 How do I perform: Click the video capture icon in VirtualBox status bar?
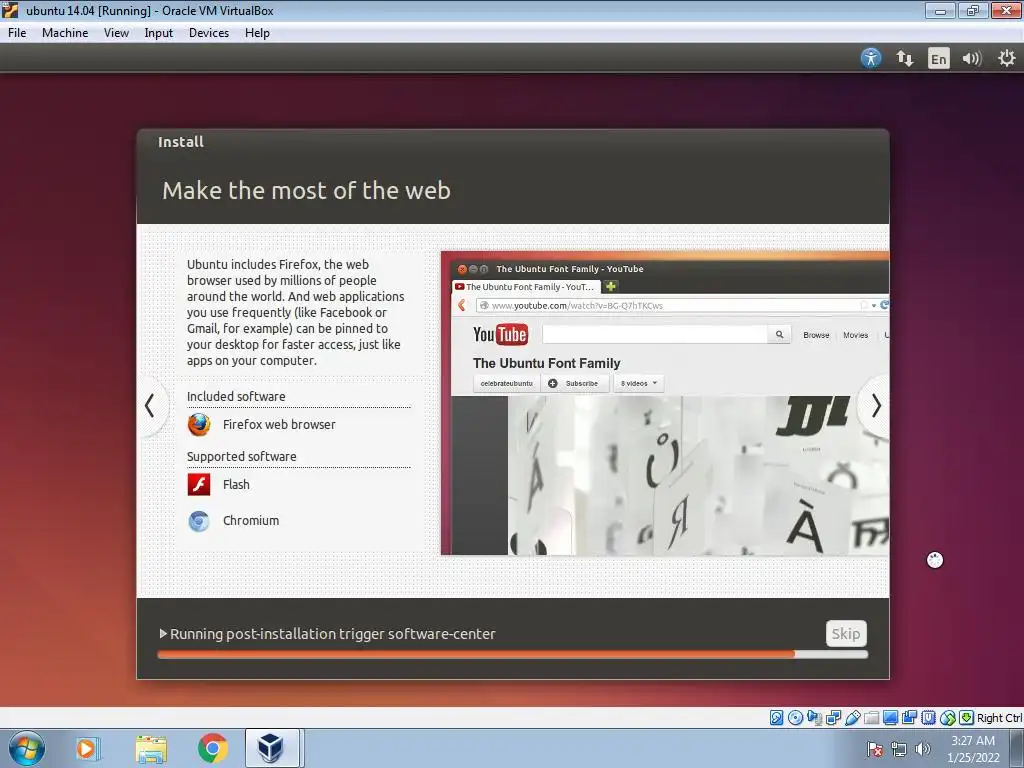pyautogui.click(x=909, y=718)
